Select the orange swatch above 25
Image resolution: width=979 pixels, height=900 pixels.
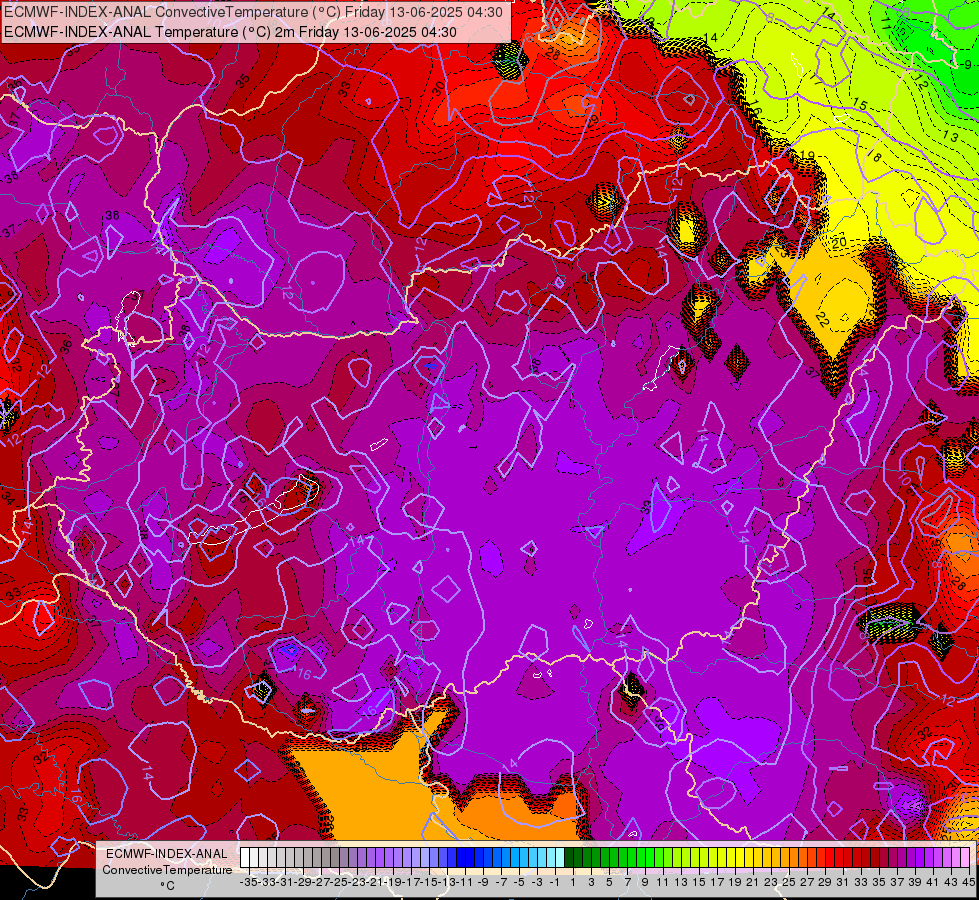785,858
